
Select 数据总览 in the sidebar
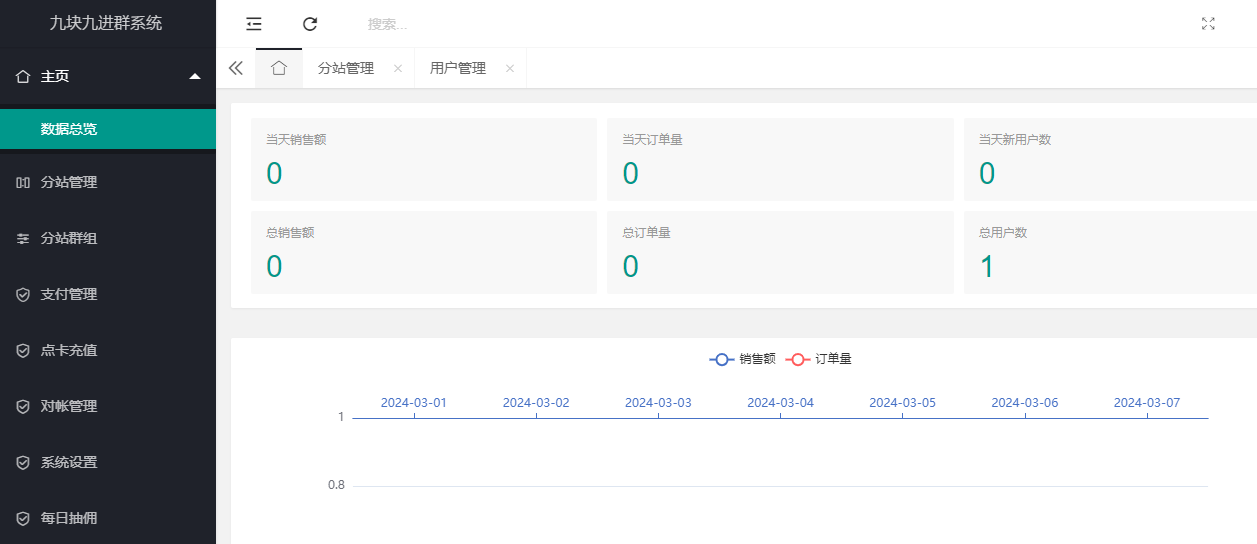[x=69, y=129]
